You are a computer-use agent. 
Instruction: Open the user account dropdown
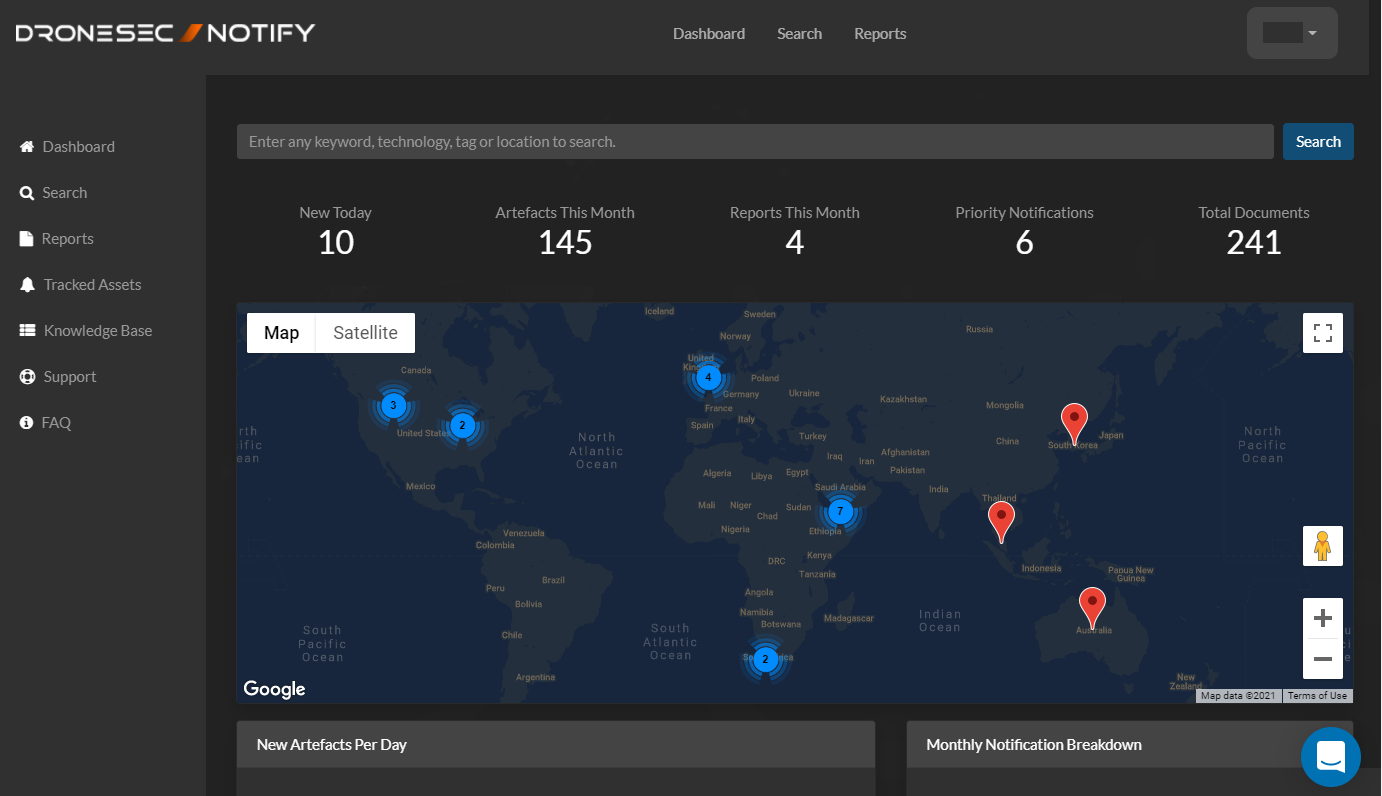pos(1292,33)
